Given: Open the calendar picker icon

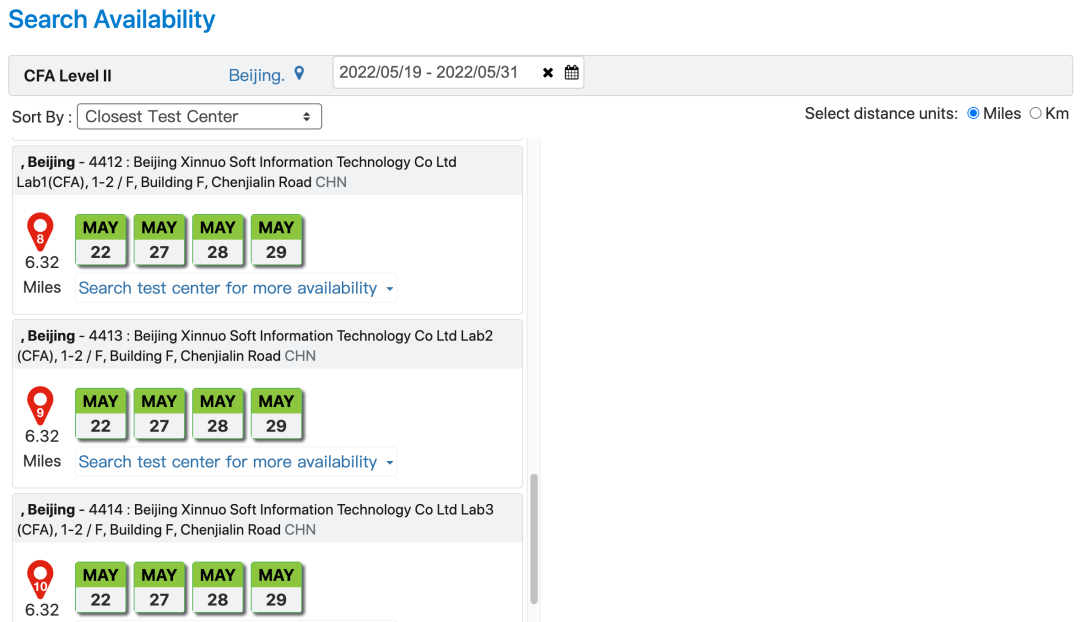Looking at the screenshot, I should click(x=572, y=73).
